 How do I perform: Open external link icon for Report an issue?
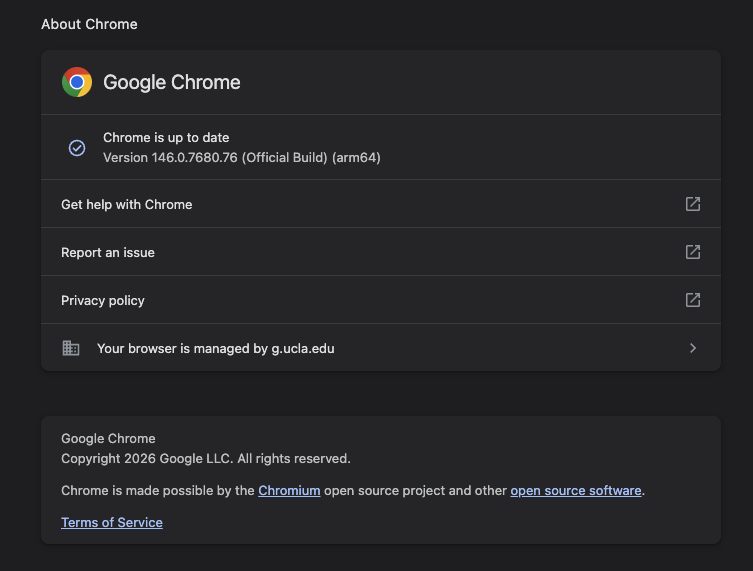point(692,252)
